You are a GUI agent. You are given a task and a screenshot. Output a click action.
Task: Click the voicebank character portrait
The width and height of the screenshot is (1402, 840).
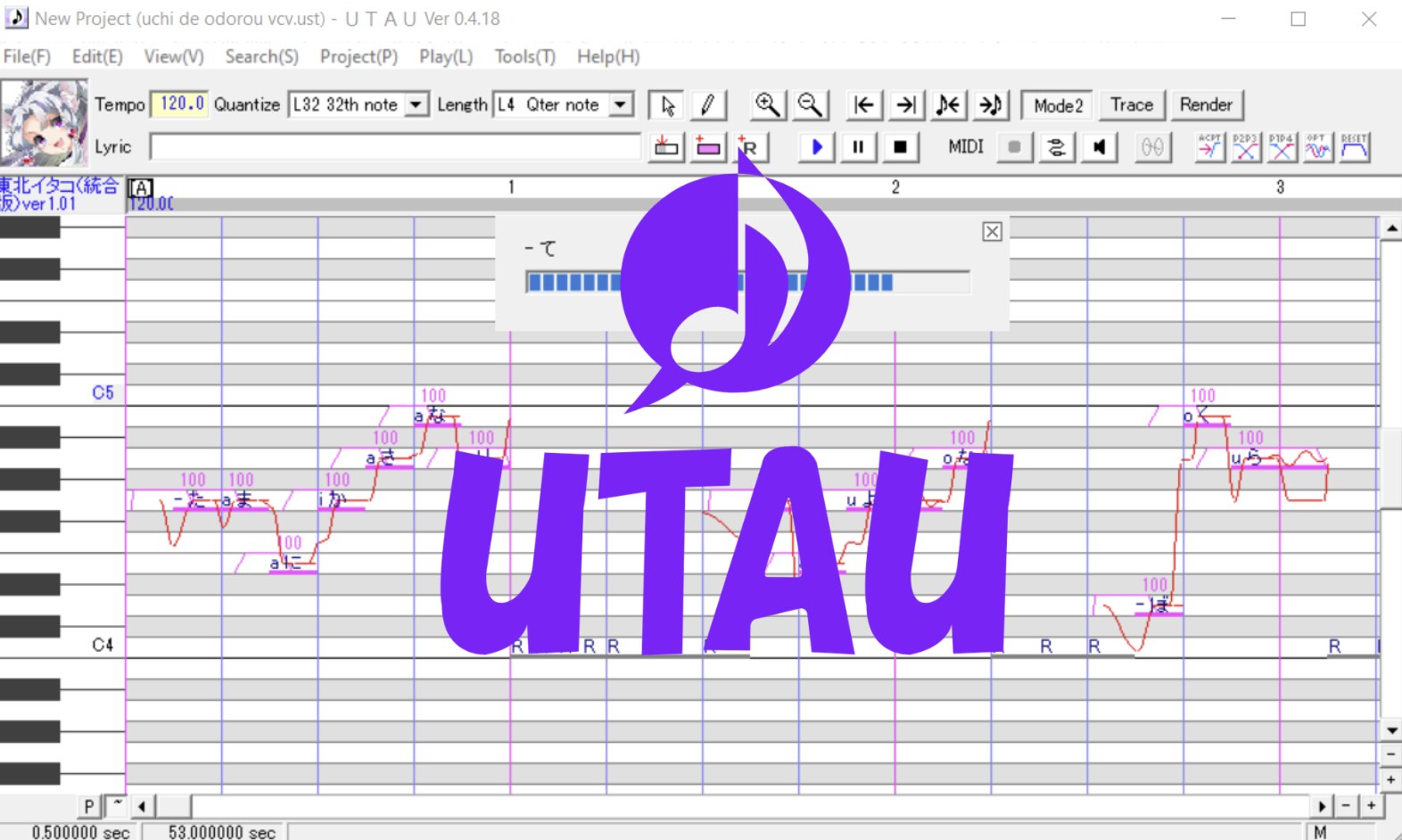pos(45,123)
